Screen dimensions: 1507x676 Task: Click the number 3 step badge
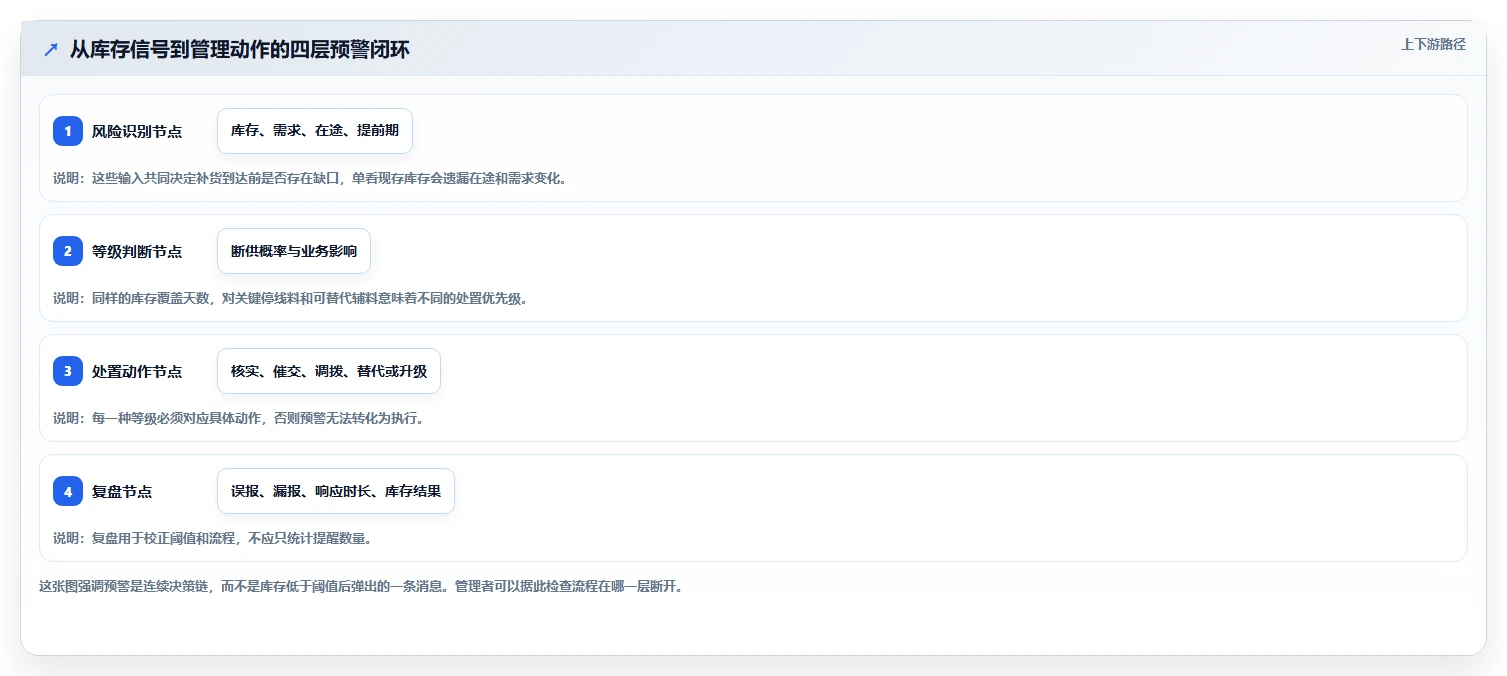[x=68, y=371]
